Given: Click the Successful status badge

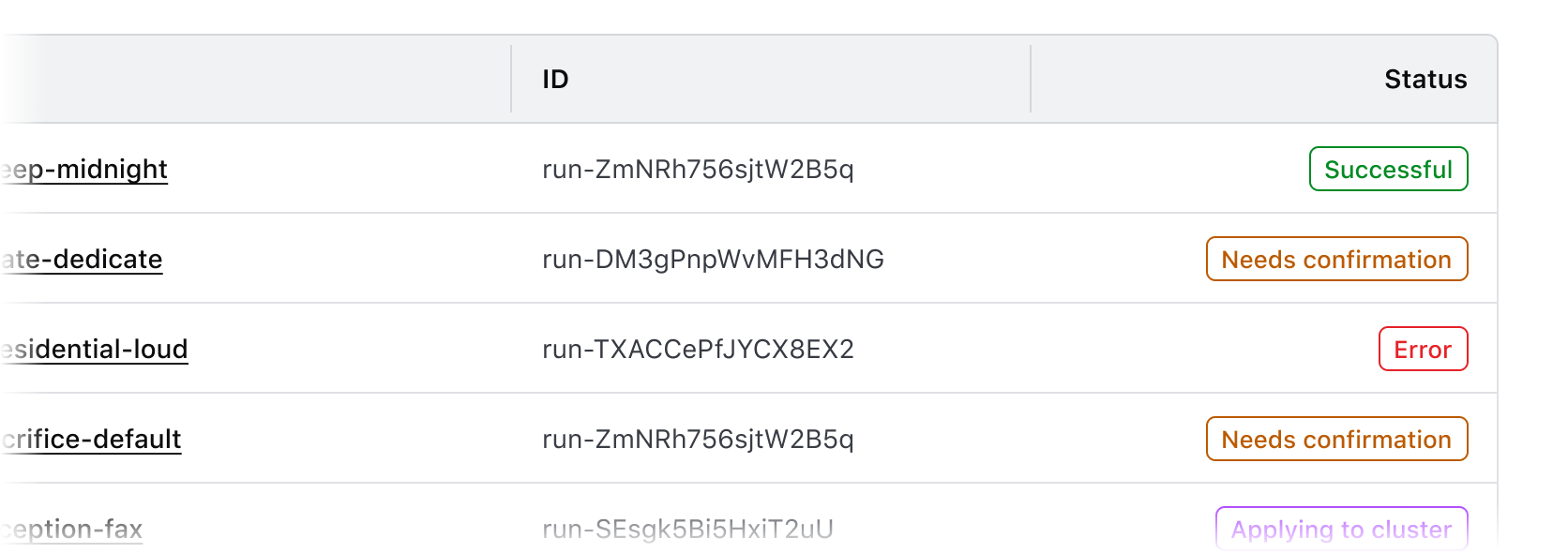Looking at the screenshot, I should [1388, 170].
